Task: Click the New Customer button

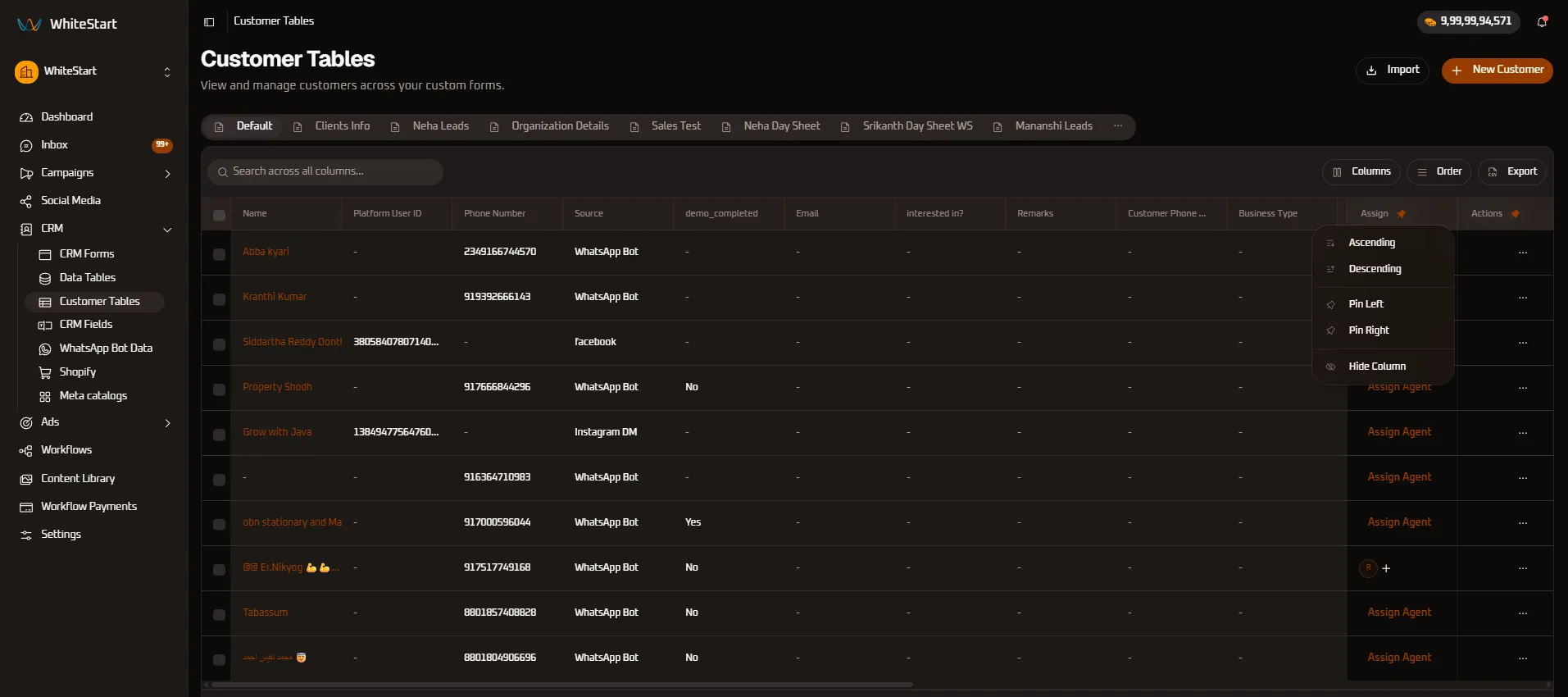Action: pyautogui.click(x=1497, y=71)
